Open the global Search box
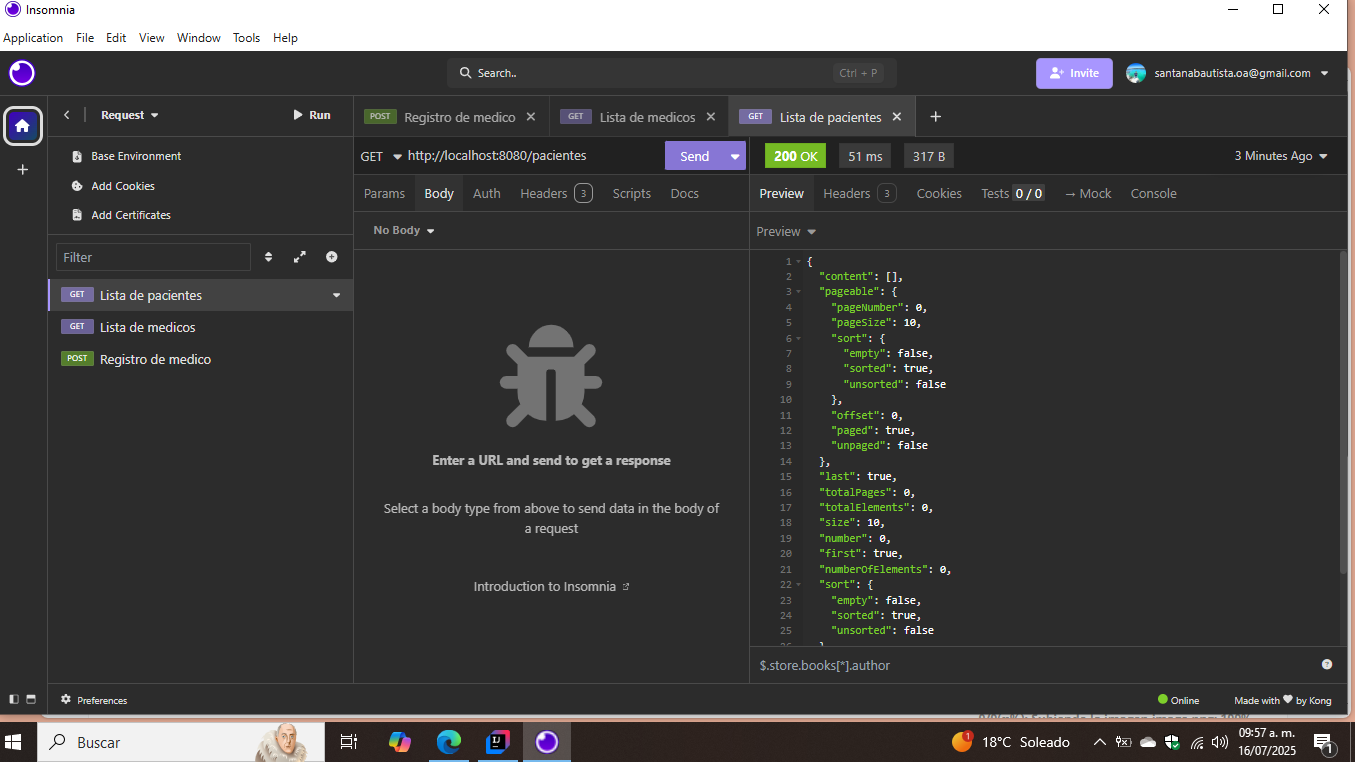 point(671,73)
